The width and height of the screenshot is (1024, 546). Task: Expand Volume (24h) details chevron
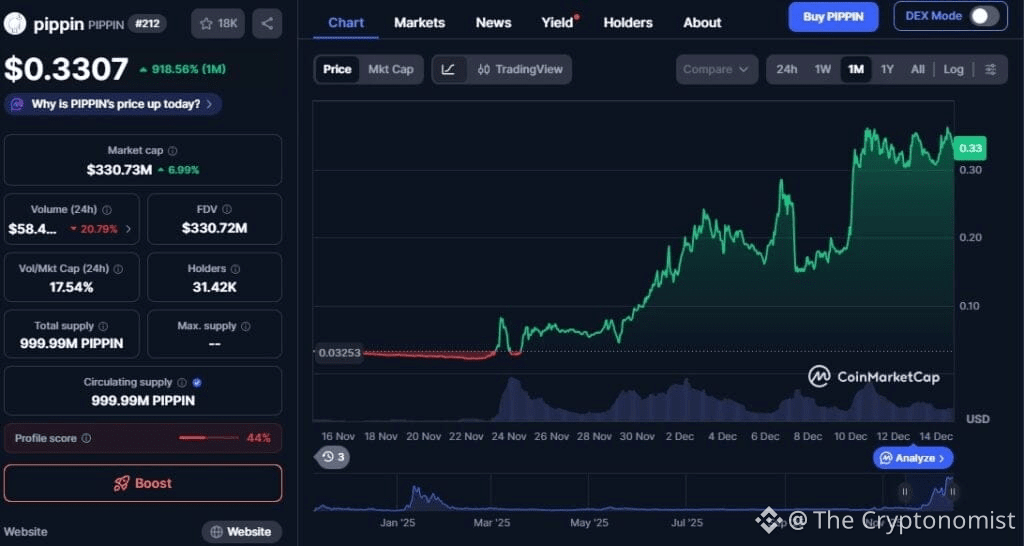point(128,229)
